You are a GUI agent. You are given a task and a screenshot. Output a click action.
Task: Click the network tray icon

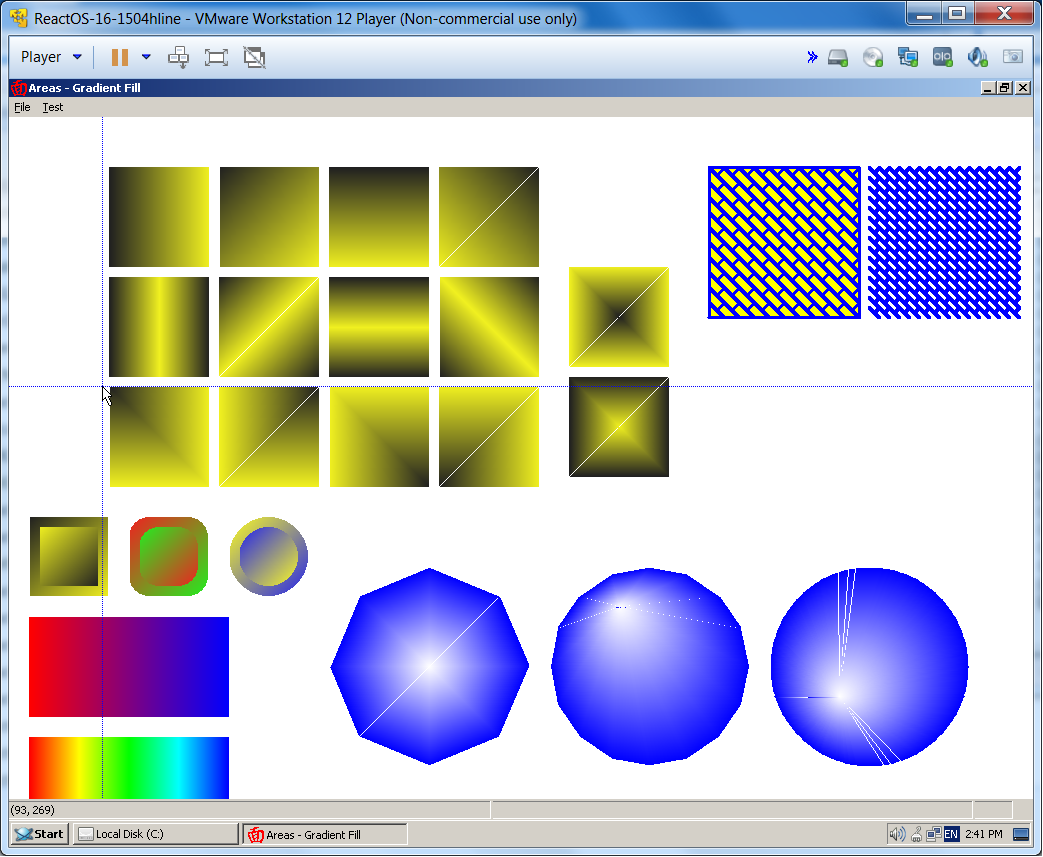pyautogui.click(x=934, y=834)
